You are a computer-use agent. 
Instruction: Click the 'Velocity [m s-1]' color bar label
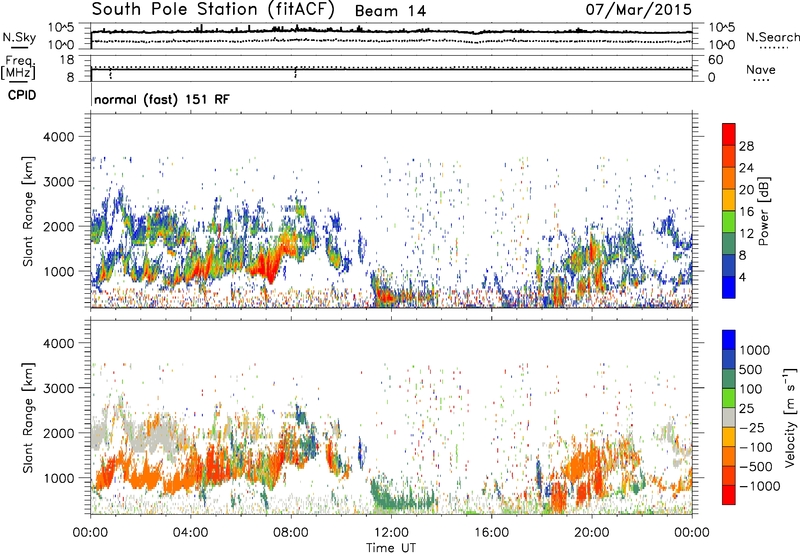[790, 417]
